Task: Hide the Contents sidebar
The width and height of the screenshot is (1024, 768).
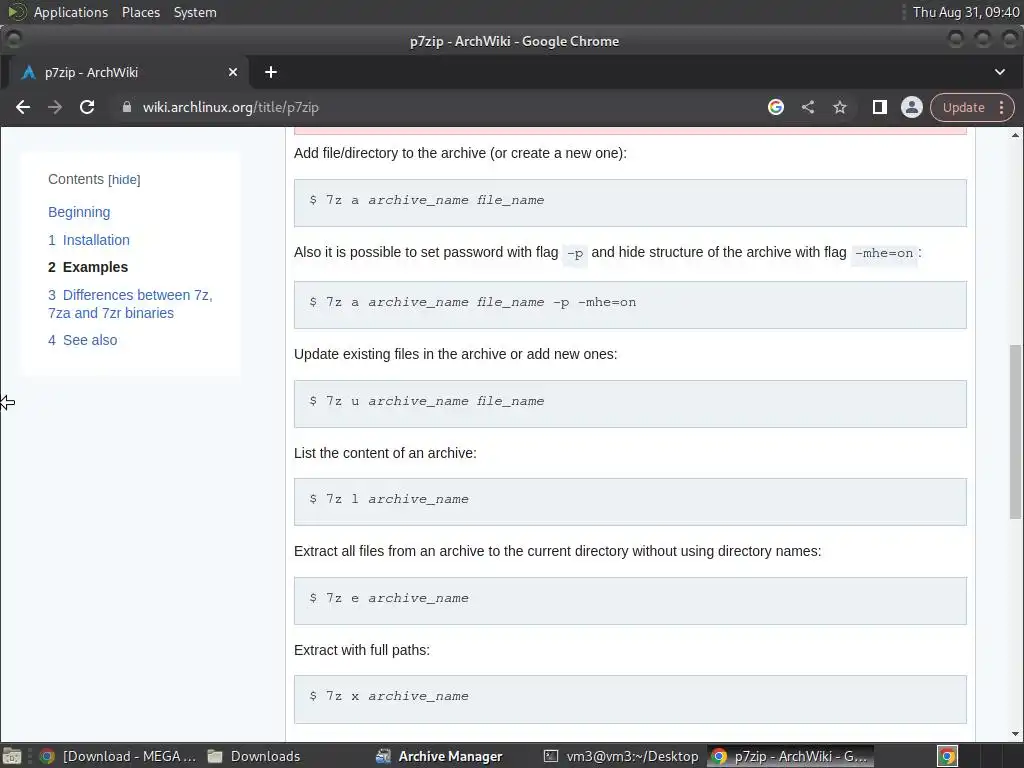Action: click(124, 180)
